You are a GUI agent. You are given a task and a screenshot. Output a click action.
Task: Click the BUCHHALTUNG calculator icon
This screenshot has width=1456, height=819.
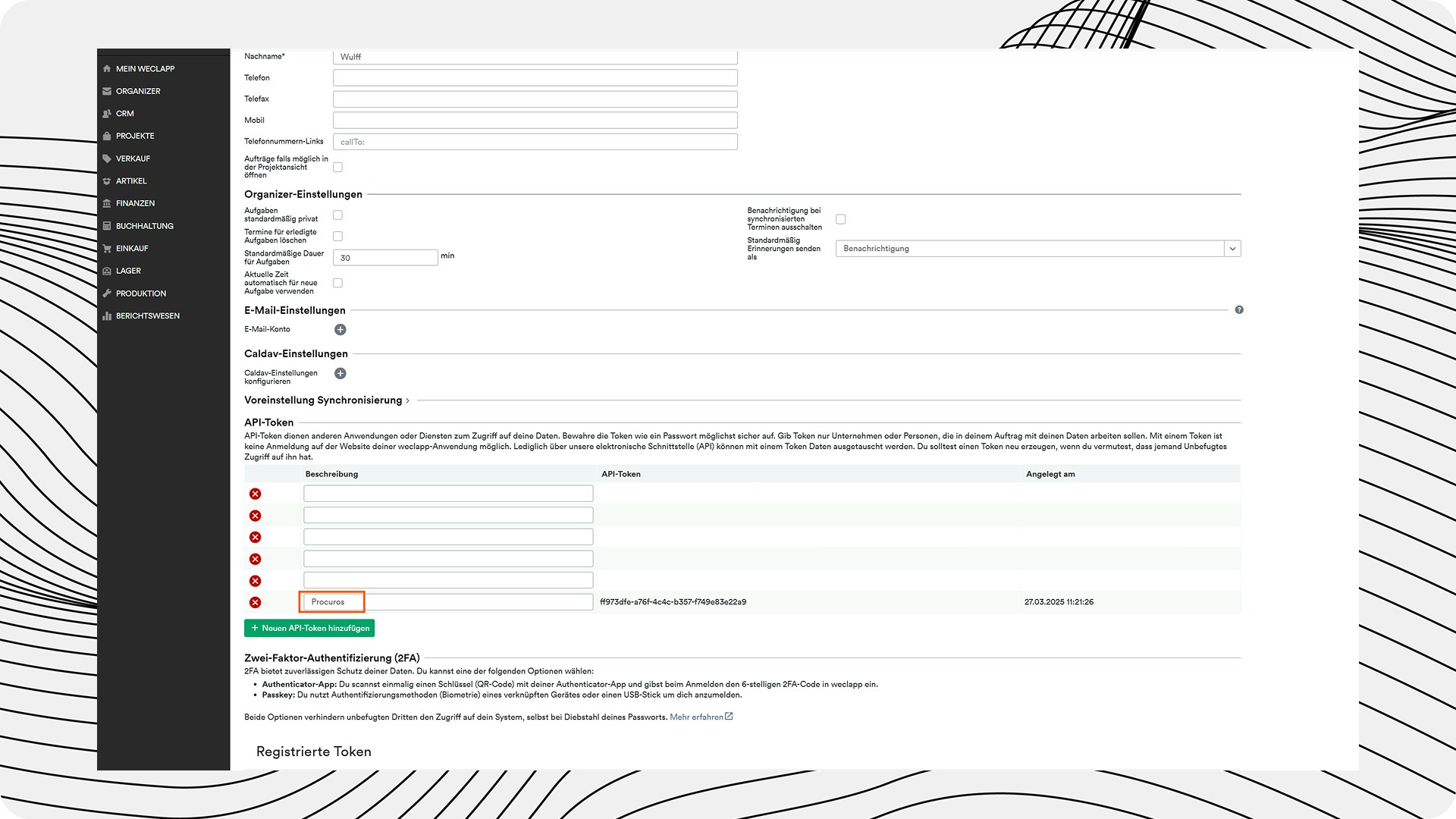107,226
